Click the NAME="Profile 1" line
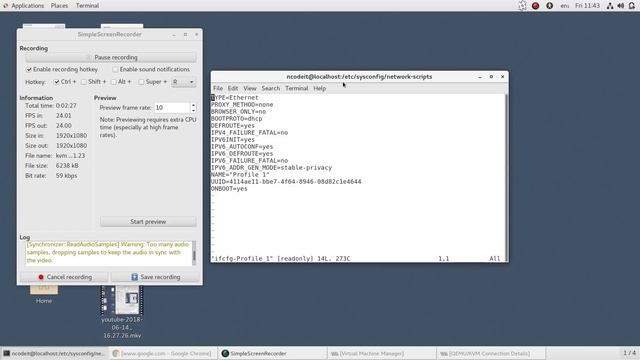 click(240, 175)
